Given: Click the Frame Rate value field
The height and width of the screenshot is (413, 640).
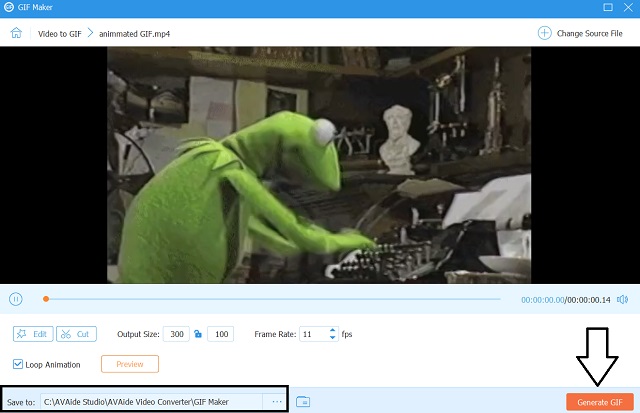Looking at the screenshot, I should coord(313,334).
